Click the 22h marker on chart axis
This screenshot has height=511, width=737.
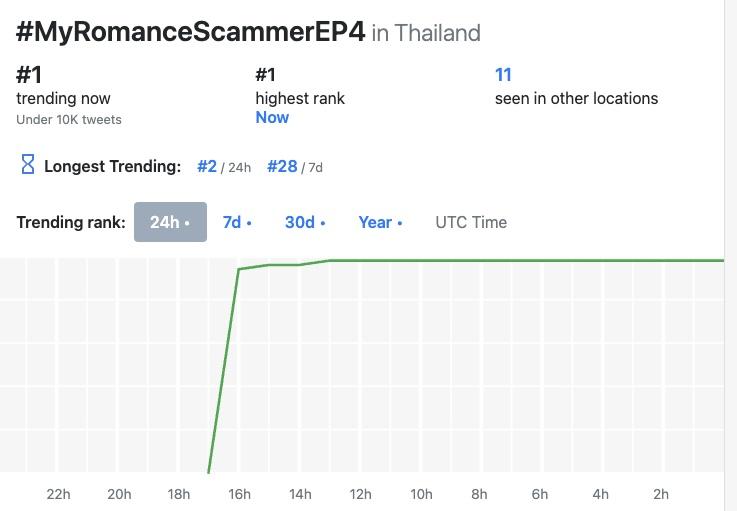[x=59, y=494]
